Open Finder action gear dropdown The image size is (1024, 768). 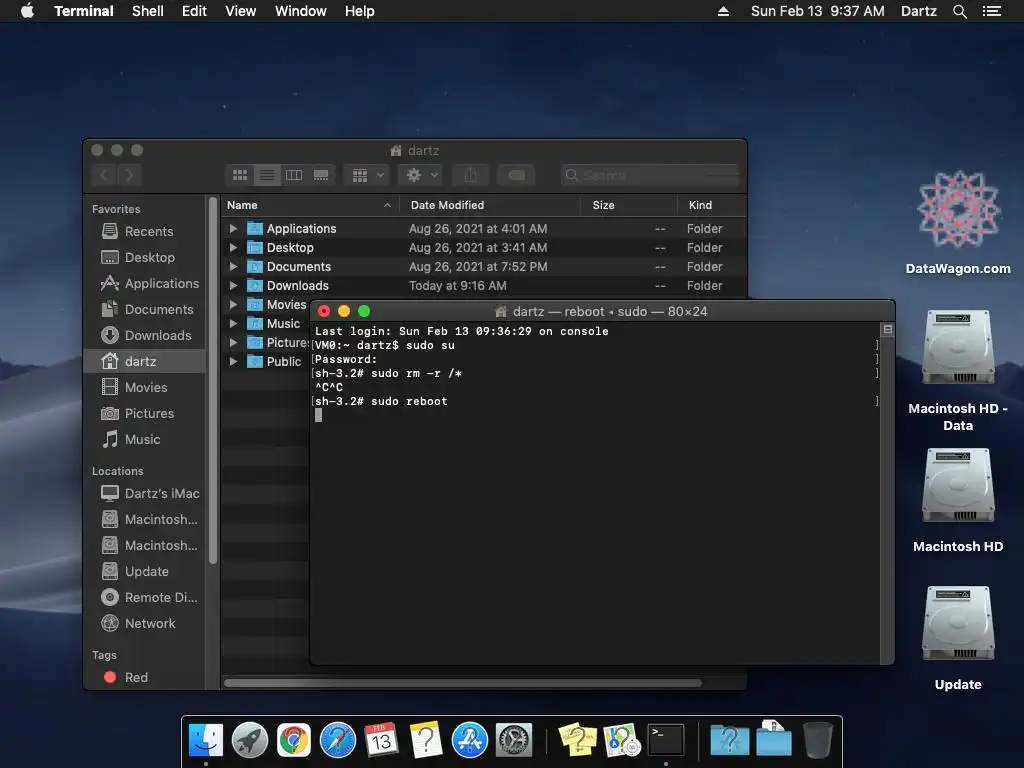[x=421, y=175]
